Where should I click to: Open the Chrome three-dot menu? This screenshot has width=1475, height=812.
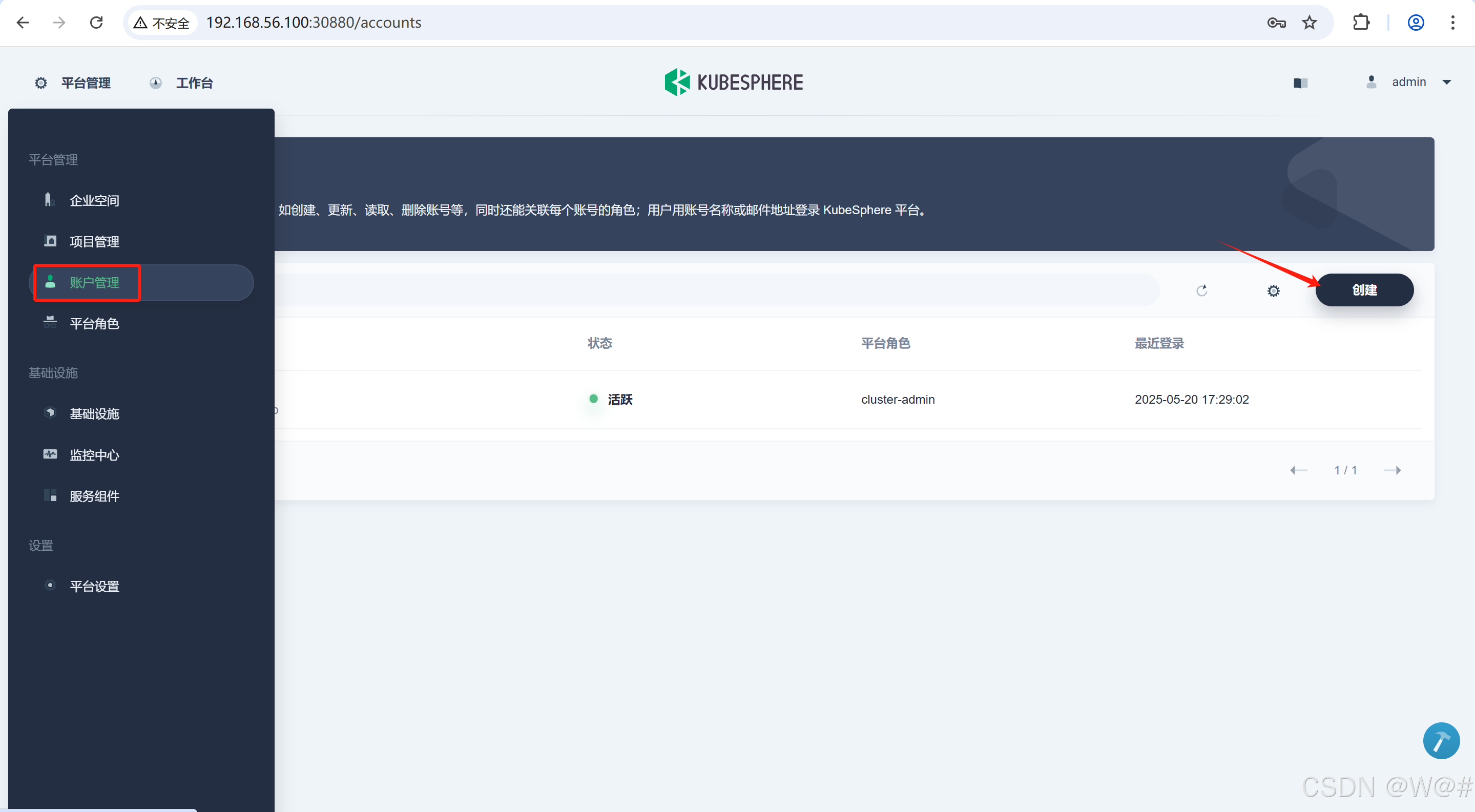(x=1452, y=23)
